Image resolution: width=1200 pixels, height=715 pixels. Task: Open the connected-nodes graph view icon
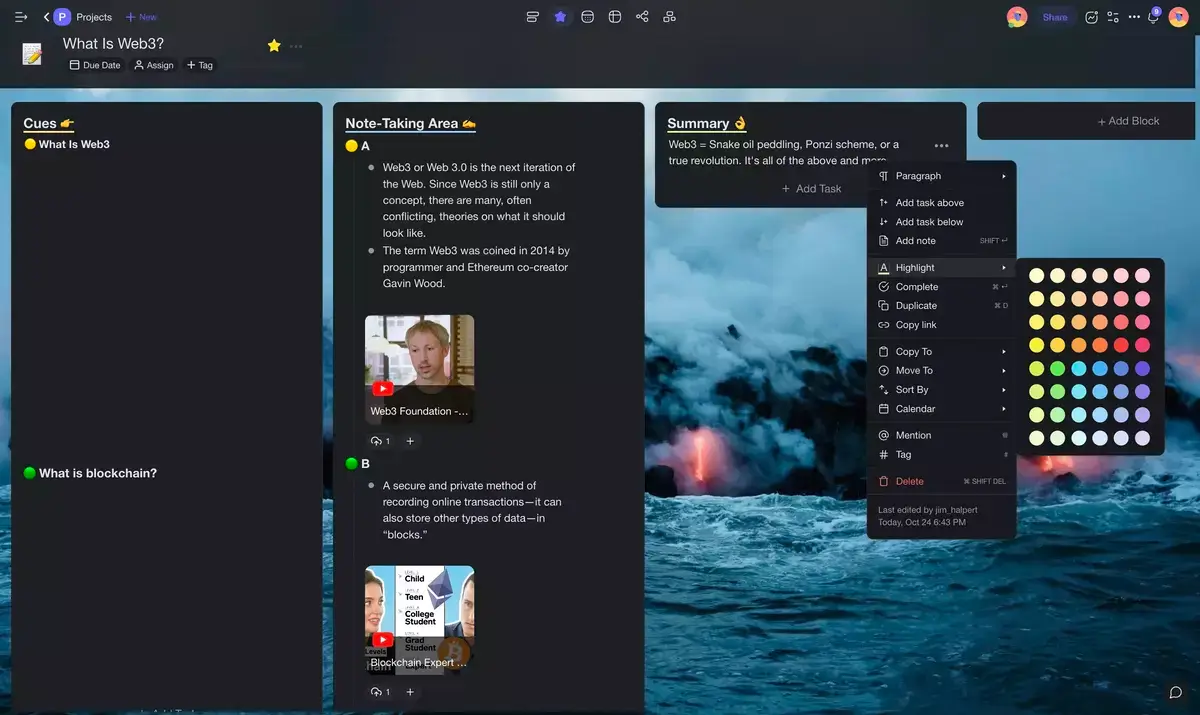tap(642, 17)
